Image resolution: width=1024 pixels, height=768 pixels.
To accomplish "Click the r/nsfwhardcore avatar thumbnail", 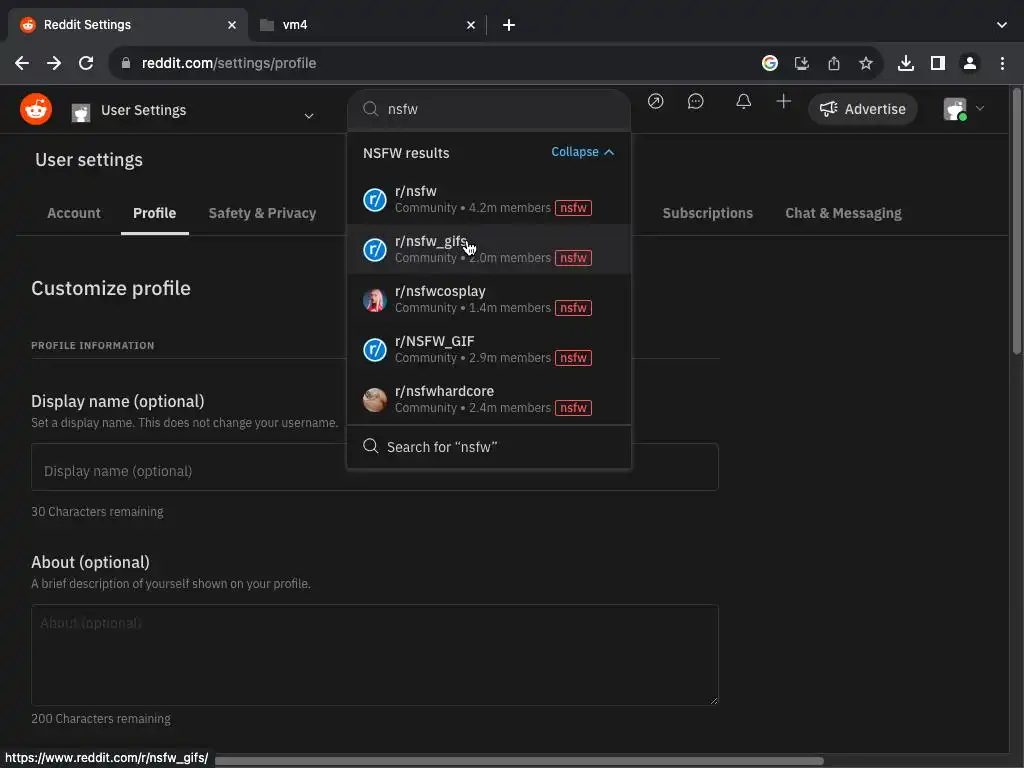I will click(x=375, y=400).
